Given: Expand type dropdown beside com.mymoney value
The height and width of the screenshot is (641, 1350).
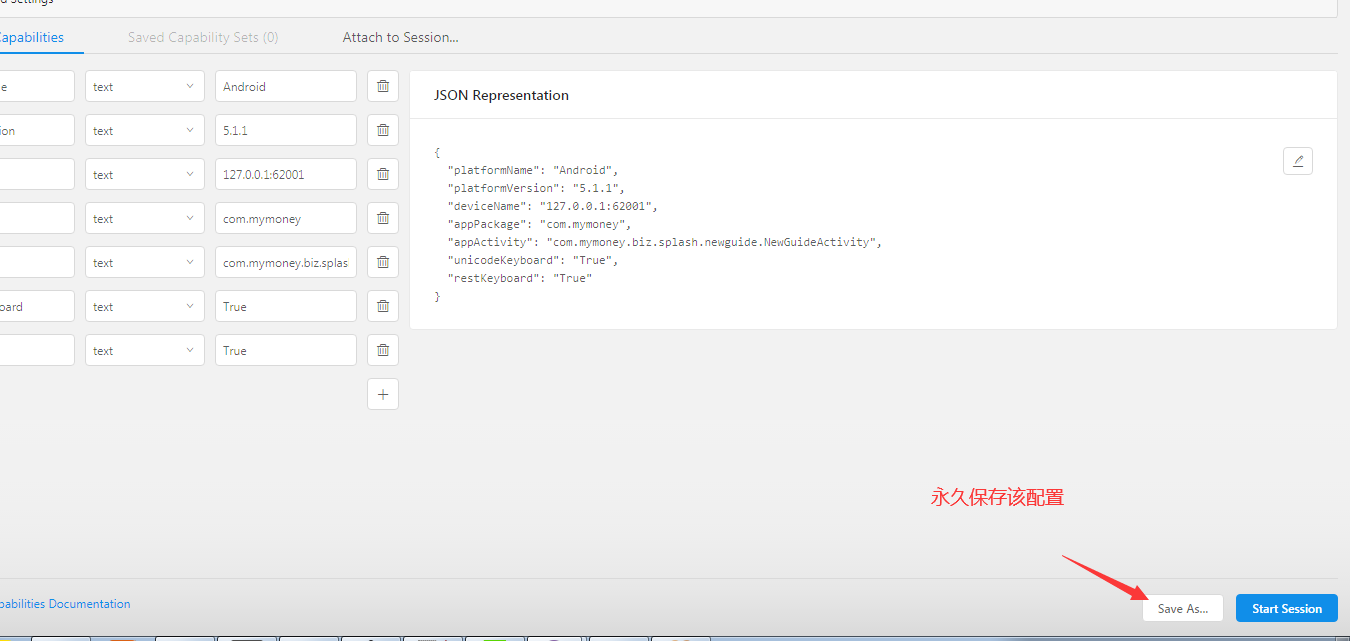Looking at the screenshot, I should point(145,218).
